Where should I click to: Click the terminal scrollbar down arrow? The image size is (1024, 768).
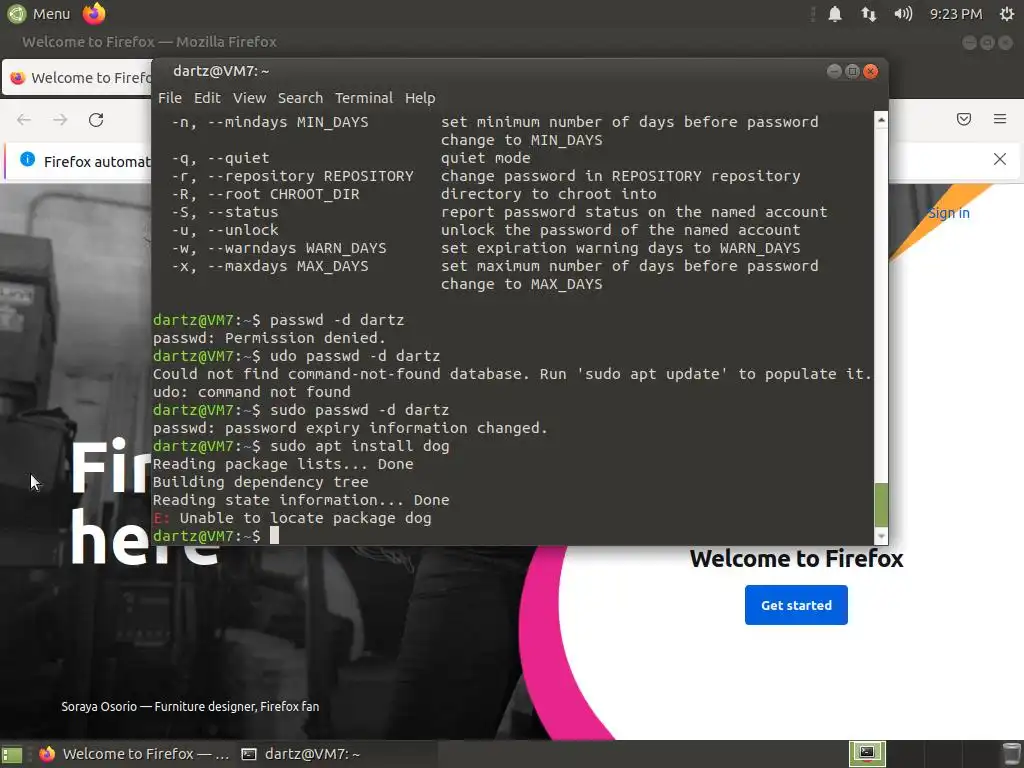[881, 536]
